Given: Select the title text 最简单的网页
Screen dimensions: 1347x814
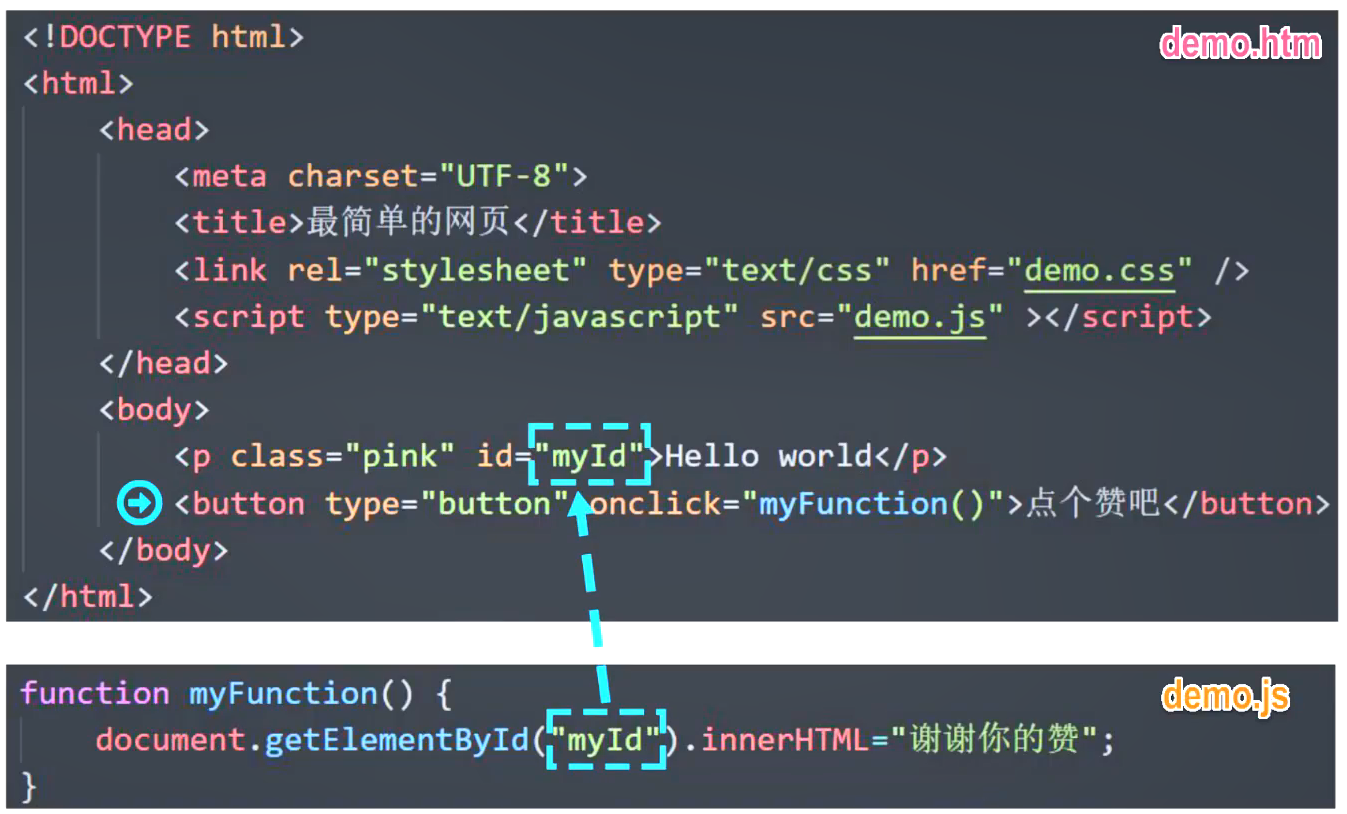Looking at the screenshot, I should click(408, 222).
